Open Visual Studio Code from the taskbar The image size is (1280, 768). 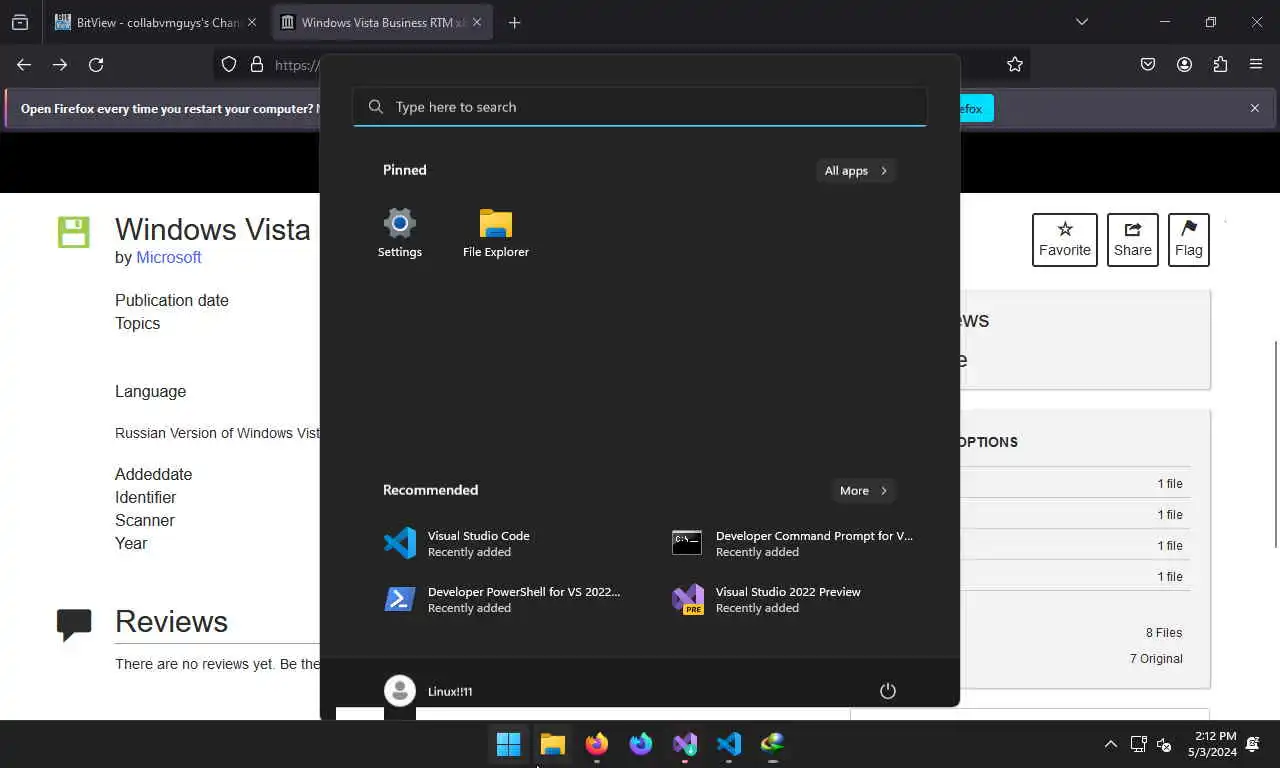[729, 744]
